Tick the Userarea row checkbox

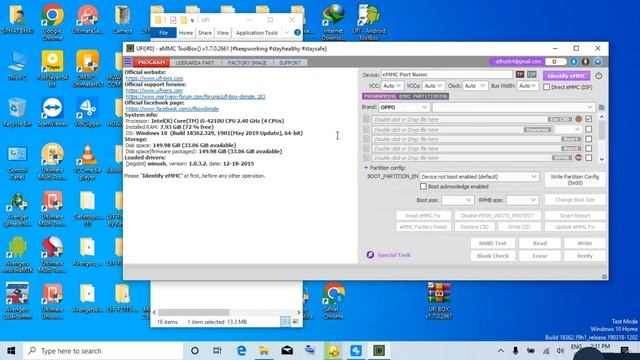tap(589, 129)
